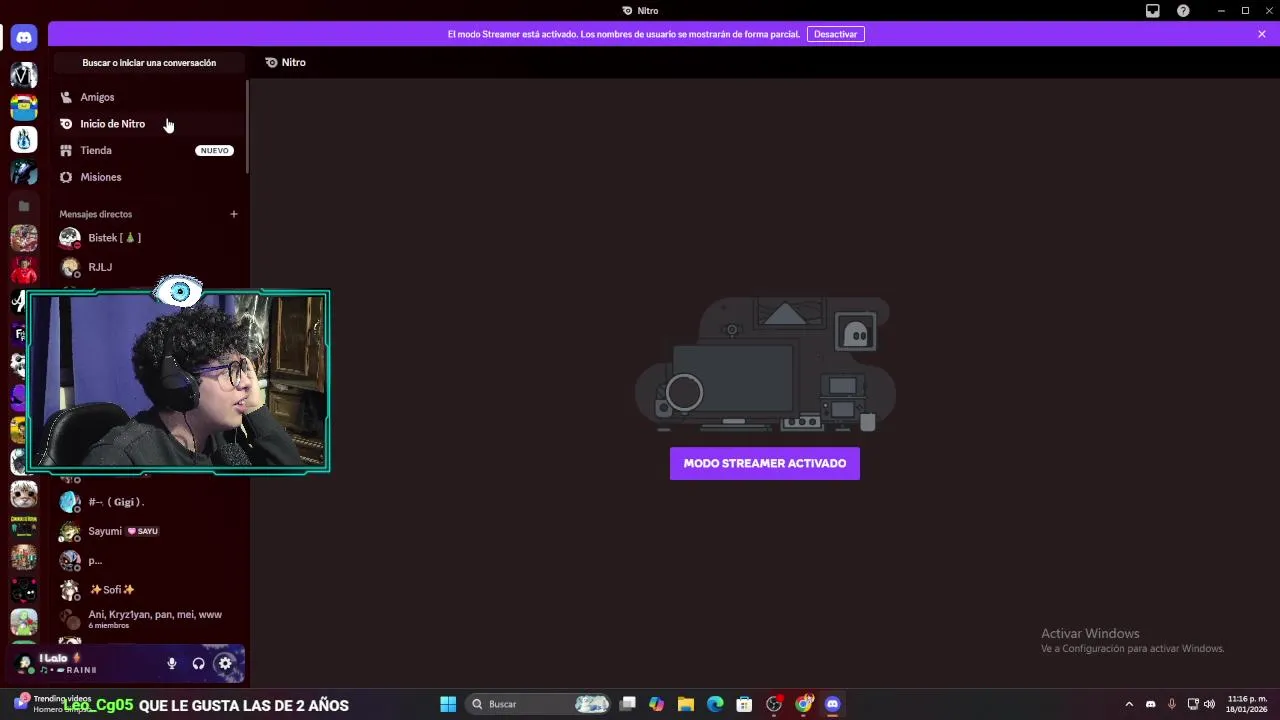Open Microsoft Store from taskbar
This screenshot has height=720, width=1280.
coord(744,704)
